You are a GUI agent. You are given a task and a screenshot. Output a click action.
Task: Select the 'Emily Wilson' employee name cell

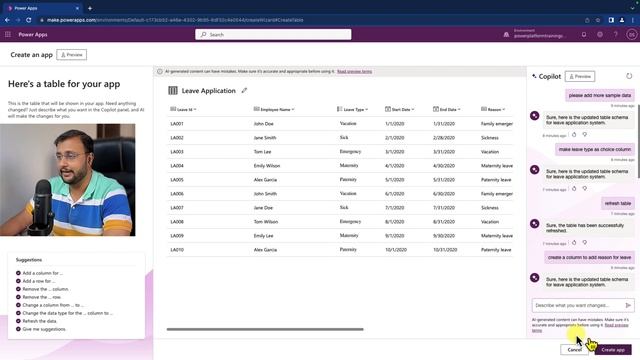[x=267, y=166]
